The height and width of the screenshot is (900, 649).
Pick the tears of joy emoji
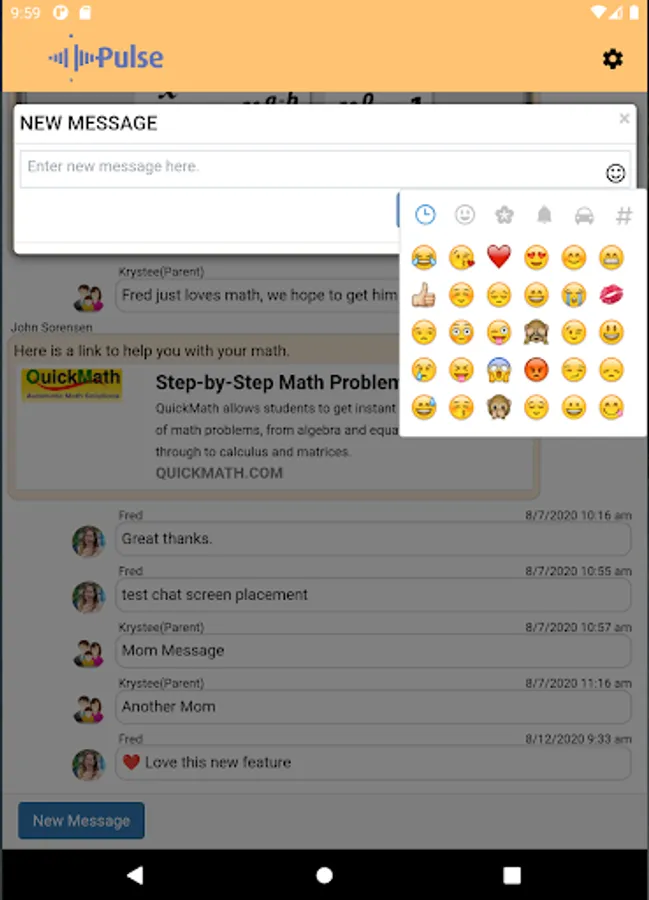(x=423, y=257)
